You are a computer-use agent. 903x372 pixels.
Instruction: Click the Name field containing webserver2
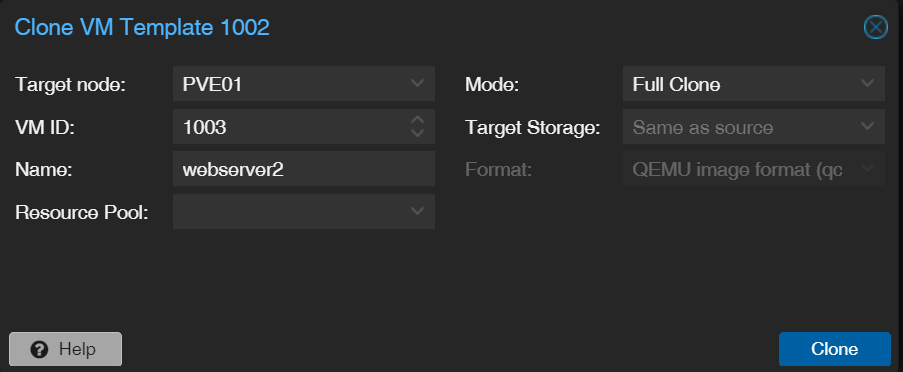(x=304, y=169)
